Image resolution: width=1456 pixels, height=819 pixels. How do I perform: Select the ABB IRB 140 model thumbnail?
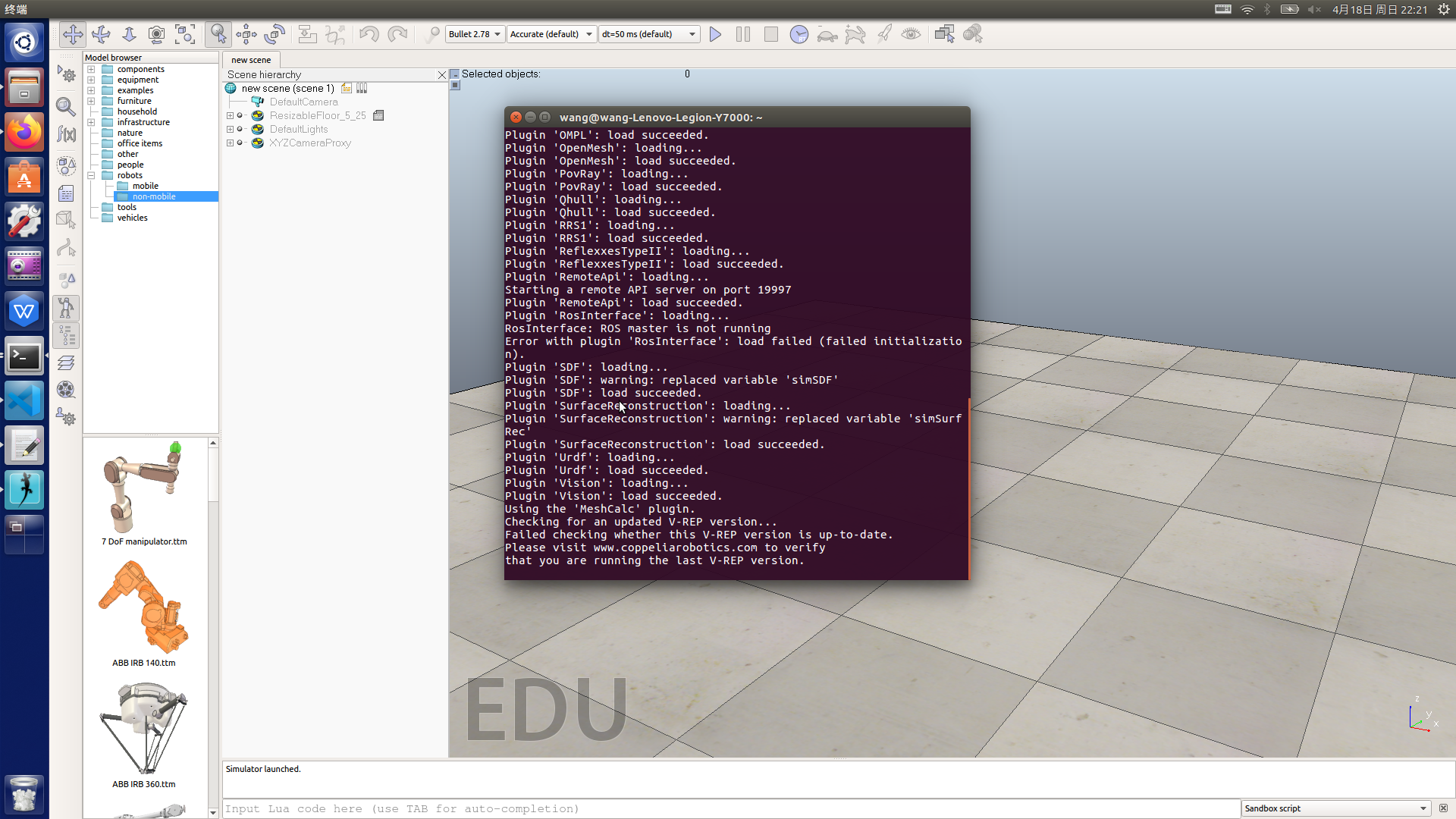[144, 607]
